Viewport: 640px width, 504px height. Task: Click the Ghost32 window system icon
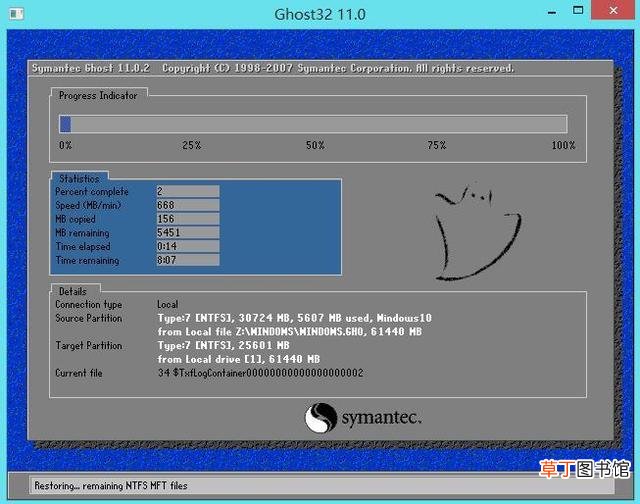[x=16, y=14]
